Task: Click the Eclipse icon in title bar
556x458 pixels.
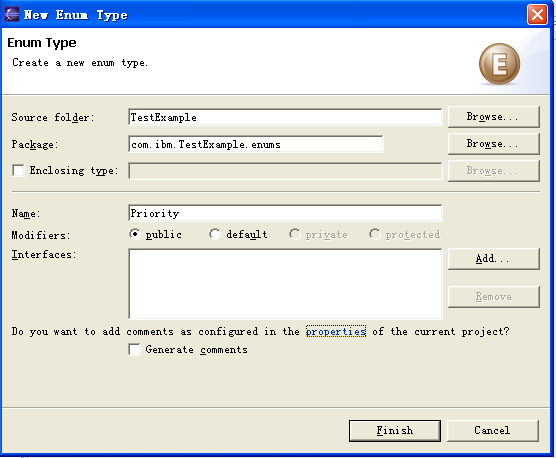Action: tap(12, 14)
